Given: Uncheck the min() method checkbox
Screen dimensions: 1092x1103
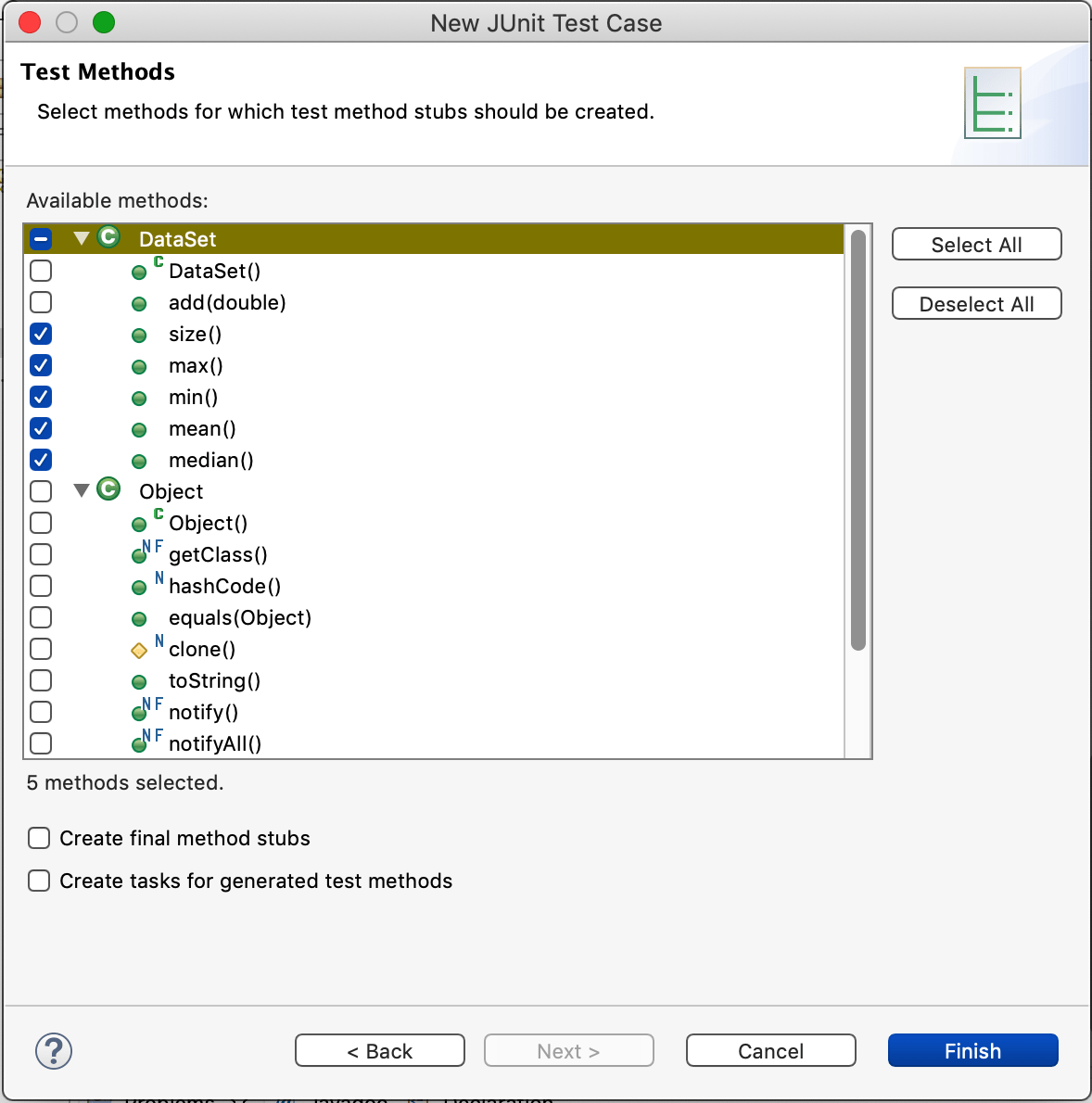Looking at the screenshot, I should 41,397.
